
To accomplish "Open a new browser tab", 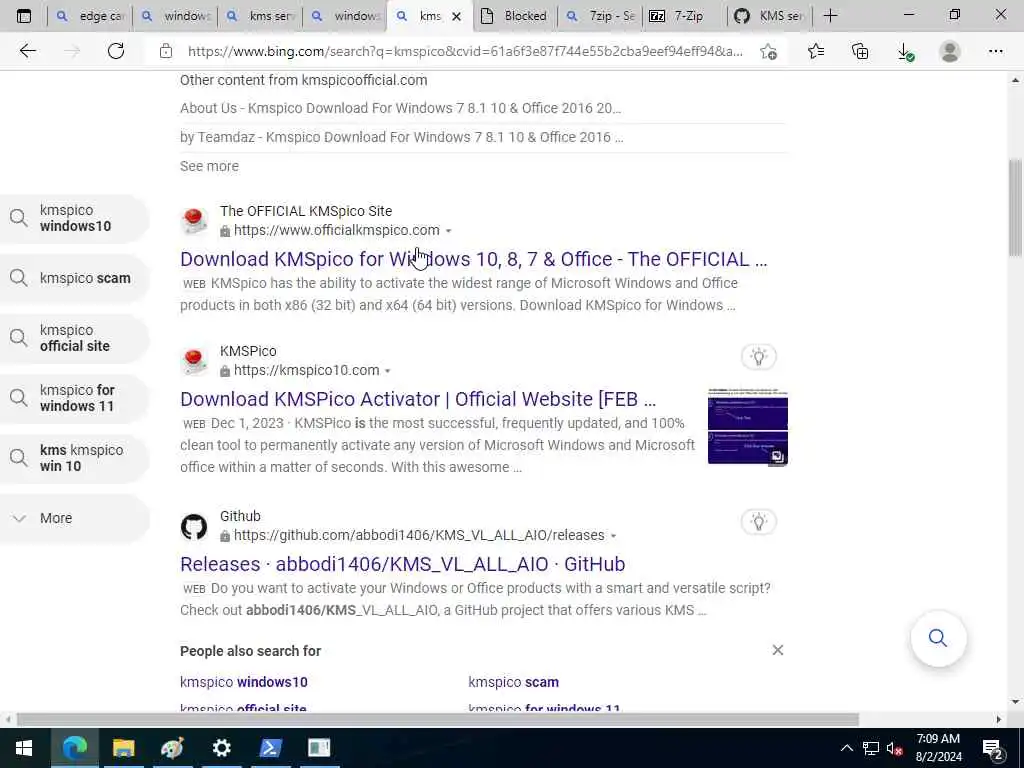I will click(x=830, y=16).
